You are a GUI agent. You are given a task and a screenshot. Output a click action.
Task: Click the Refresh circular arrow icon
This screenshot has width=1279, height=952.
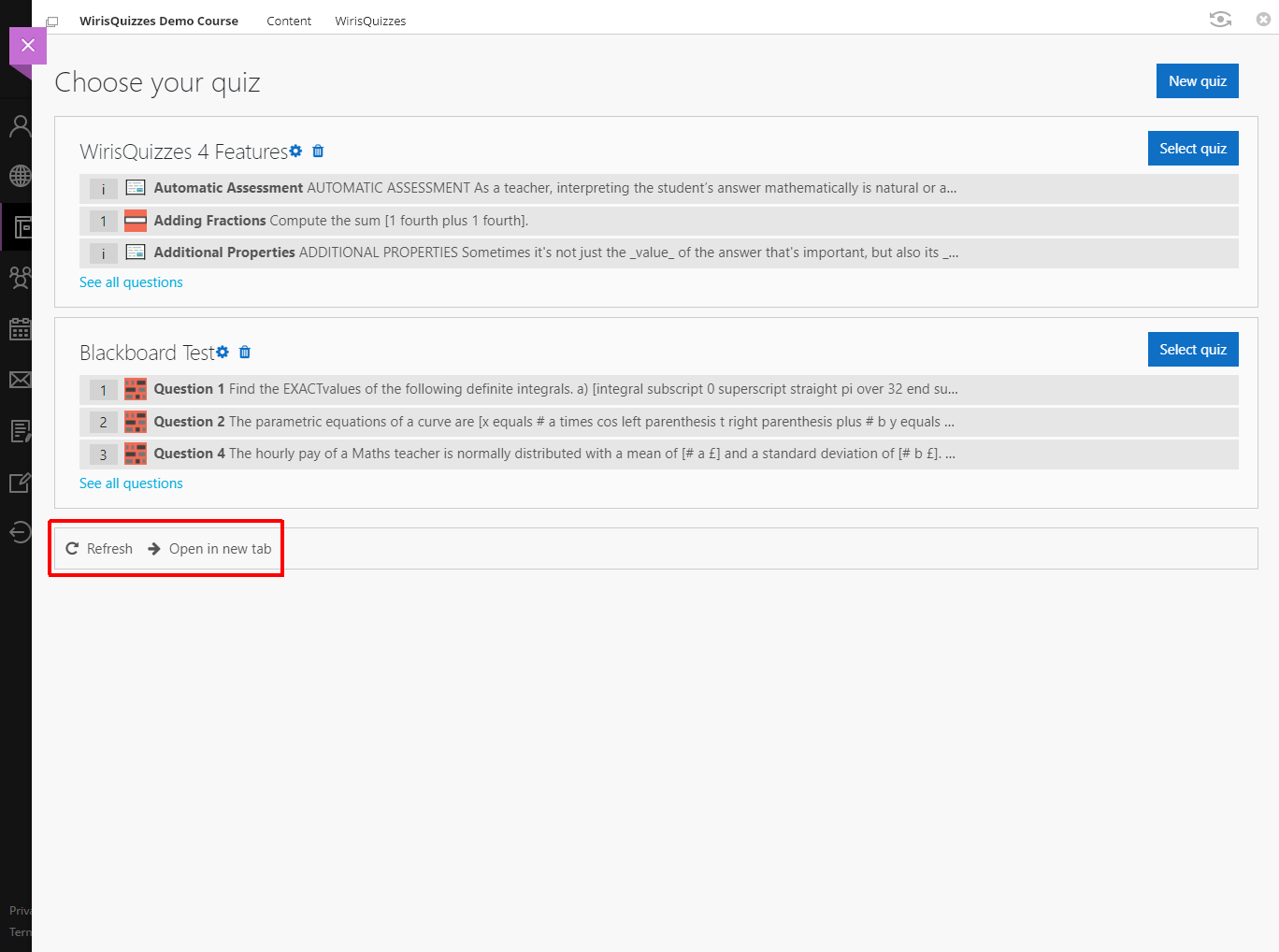(72, 548)
